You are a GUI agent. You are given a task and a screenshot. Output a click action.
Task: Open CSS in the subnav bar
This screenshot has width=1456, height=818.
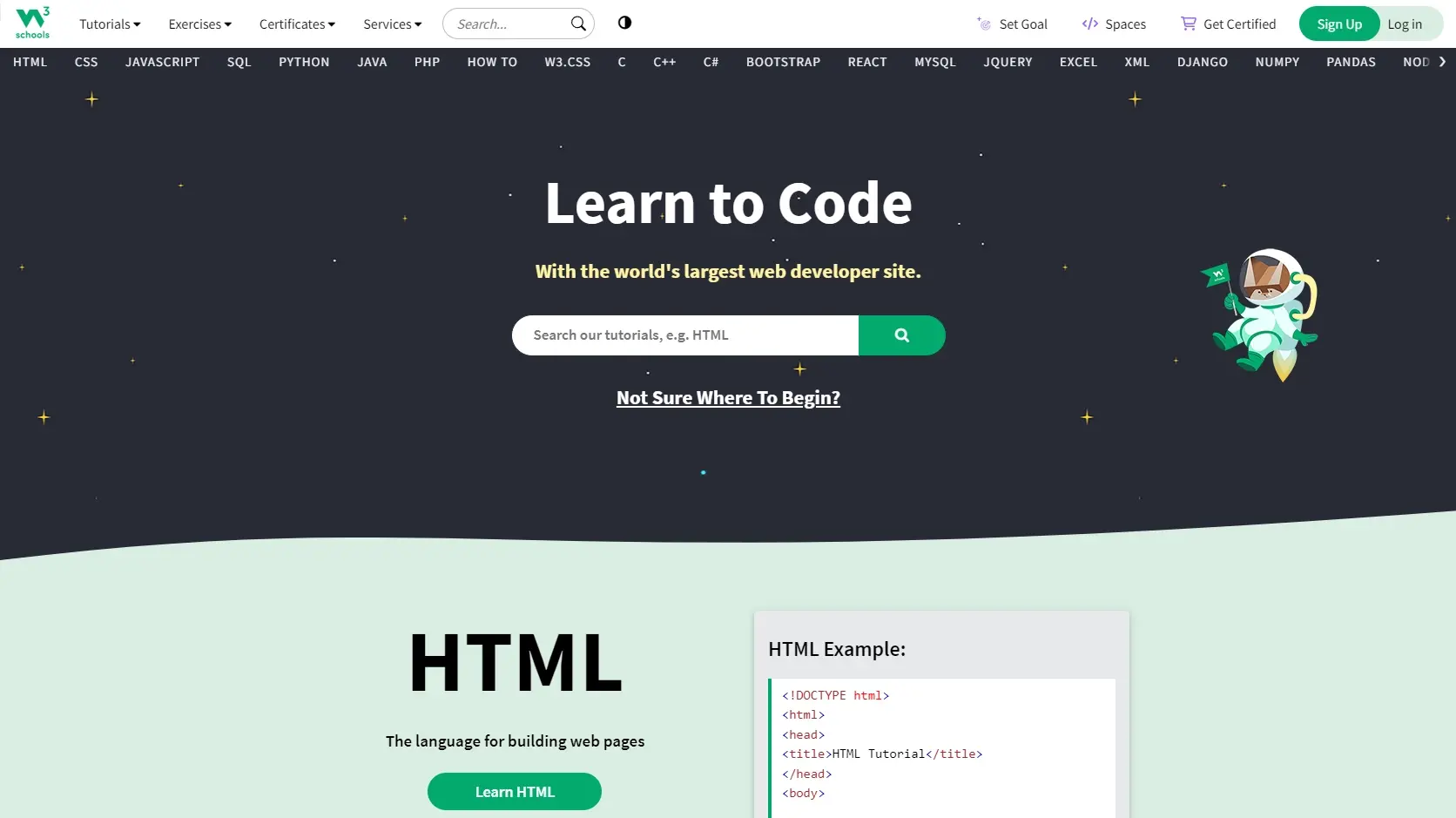coord(86,62)
